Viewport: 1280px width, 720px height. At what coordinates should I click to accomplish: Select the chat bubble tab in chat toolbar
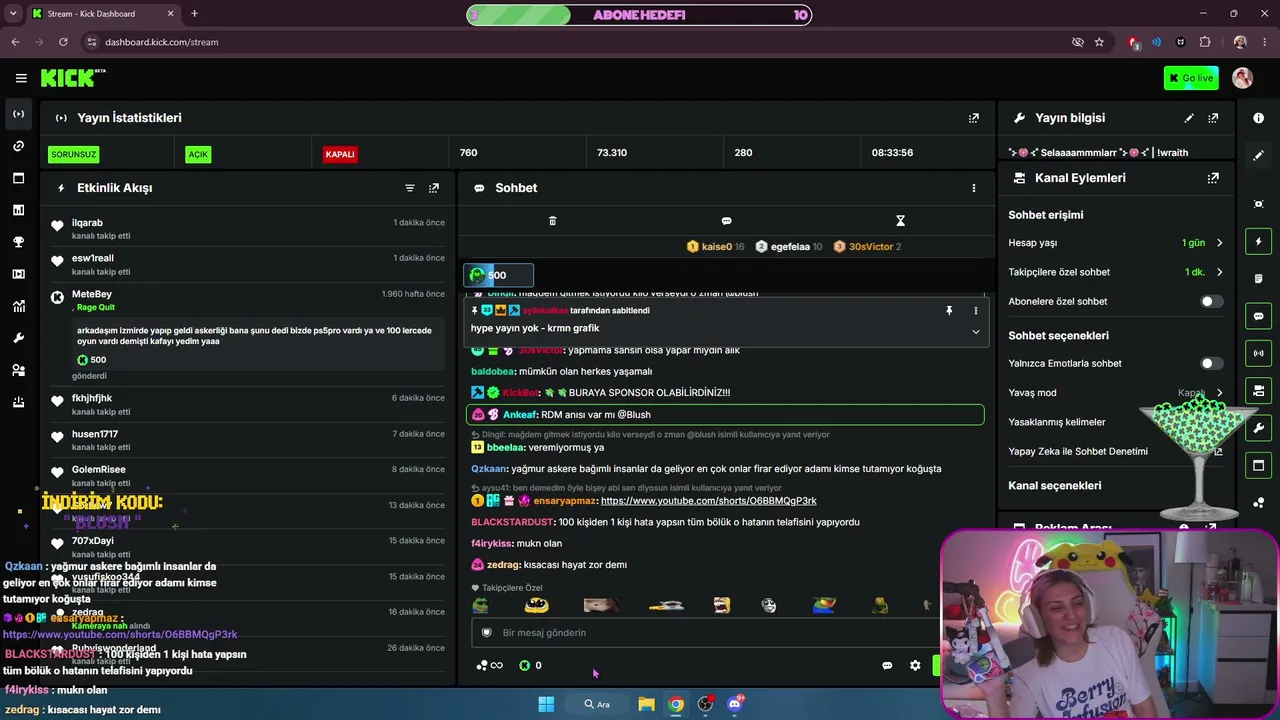726,221
